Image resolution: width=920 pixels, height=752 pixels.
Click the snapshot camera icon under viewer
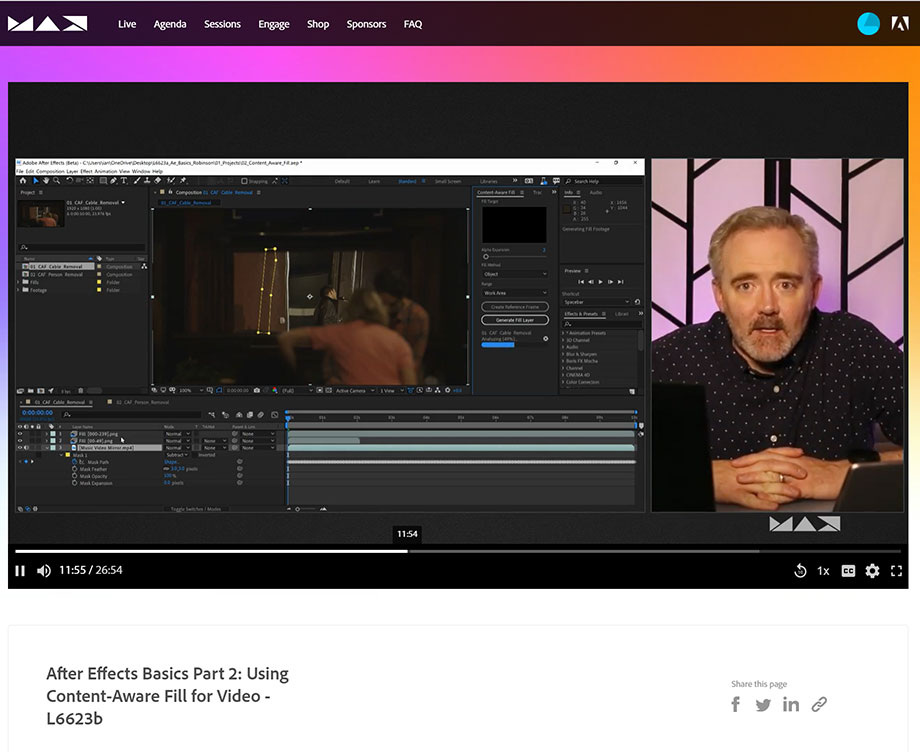pyautogui.click(x=257, y=390)
